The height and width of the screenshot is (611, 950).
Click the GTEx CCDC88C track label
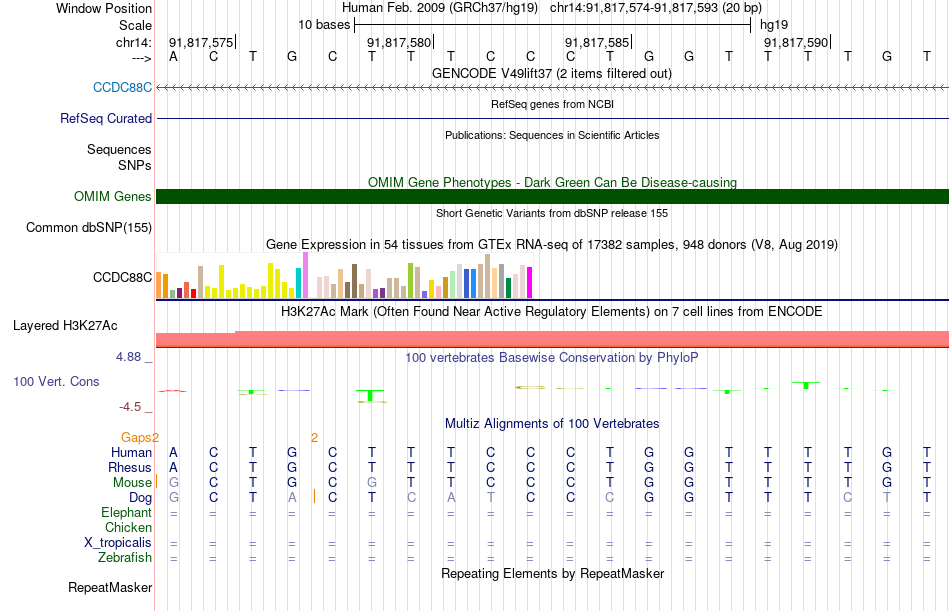pyautogui.click(x=122, y=277)
